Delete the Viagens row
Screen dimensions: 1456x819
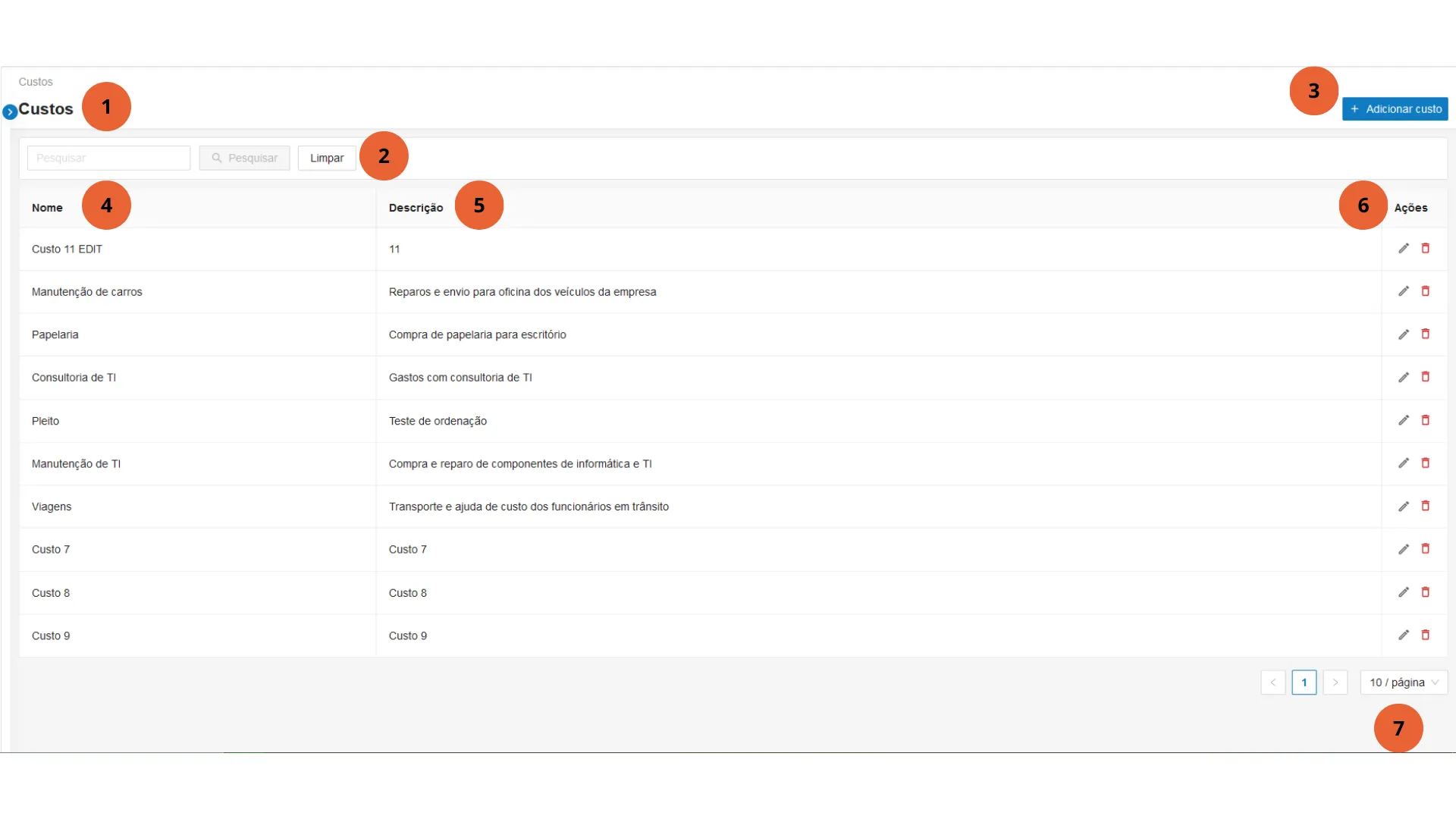1426,506
